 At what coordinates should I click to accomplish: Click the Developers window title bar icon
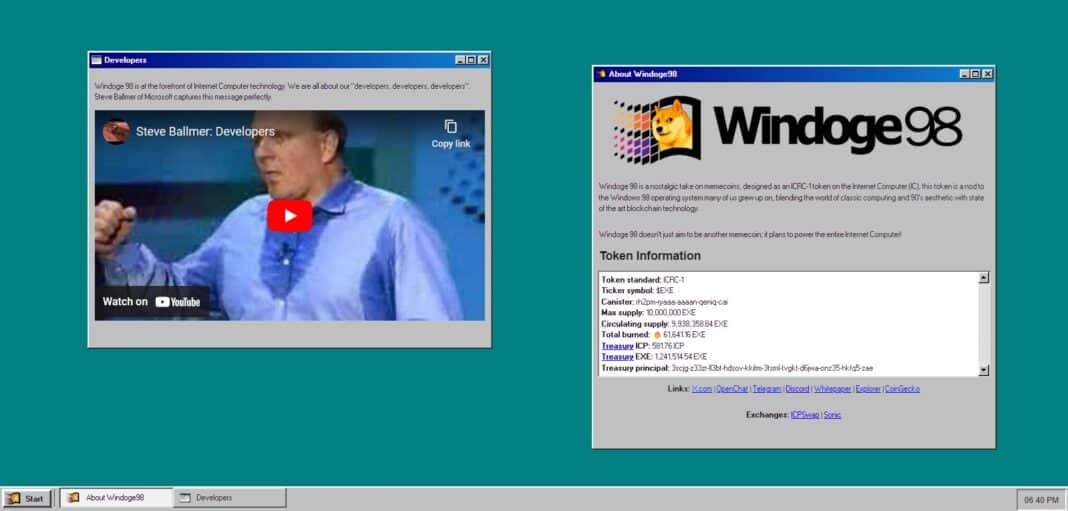click(x=97, y=60)
